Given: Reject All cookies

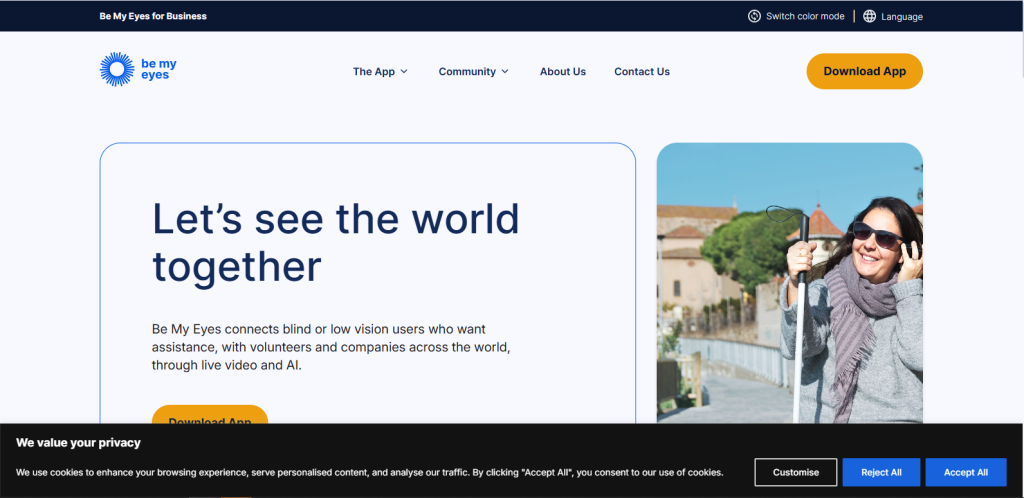Looking at the screenshot, I should (x=881, y=472).
